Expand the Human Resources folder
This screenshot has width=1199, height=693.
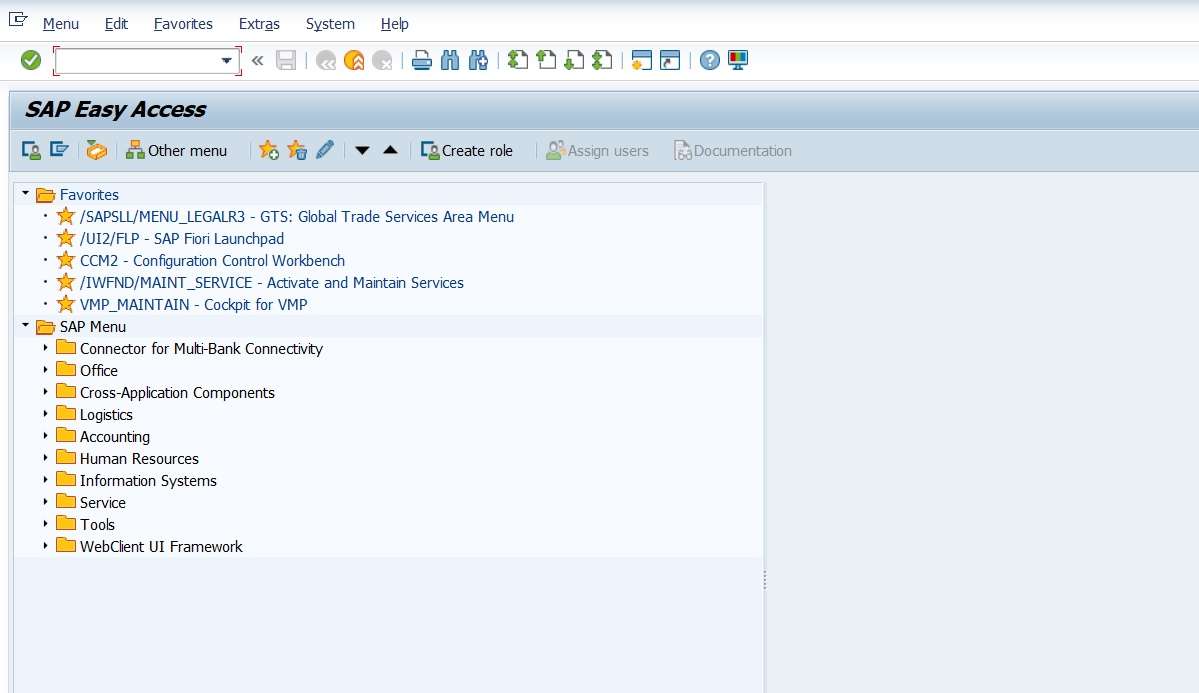click(x=45, y=457)
